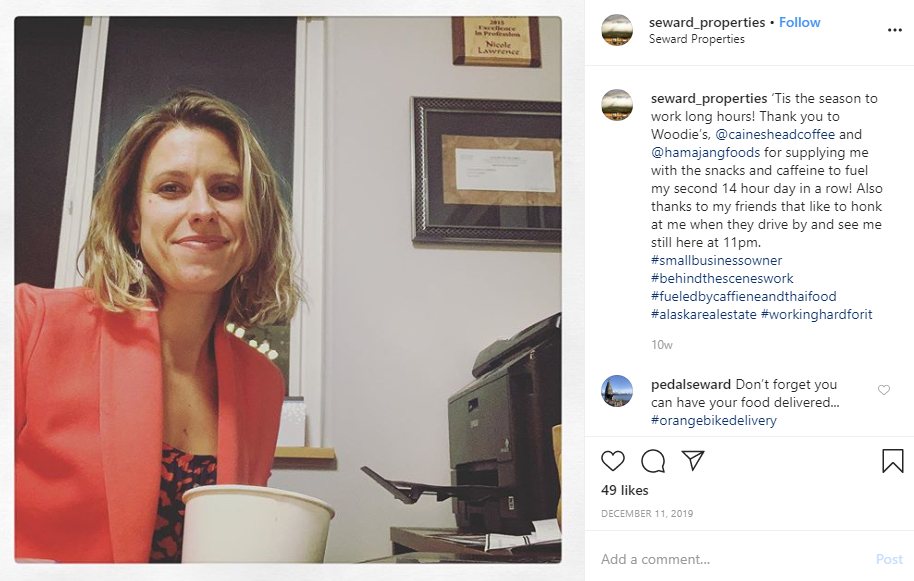Image resolution: width=914 pixels, height=581 pixels.
Task: Open the three-dot more options menu
Action: click(895, 30)
